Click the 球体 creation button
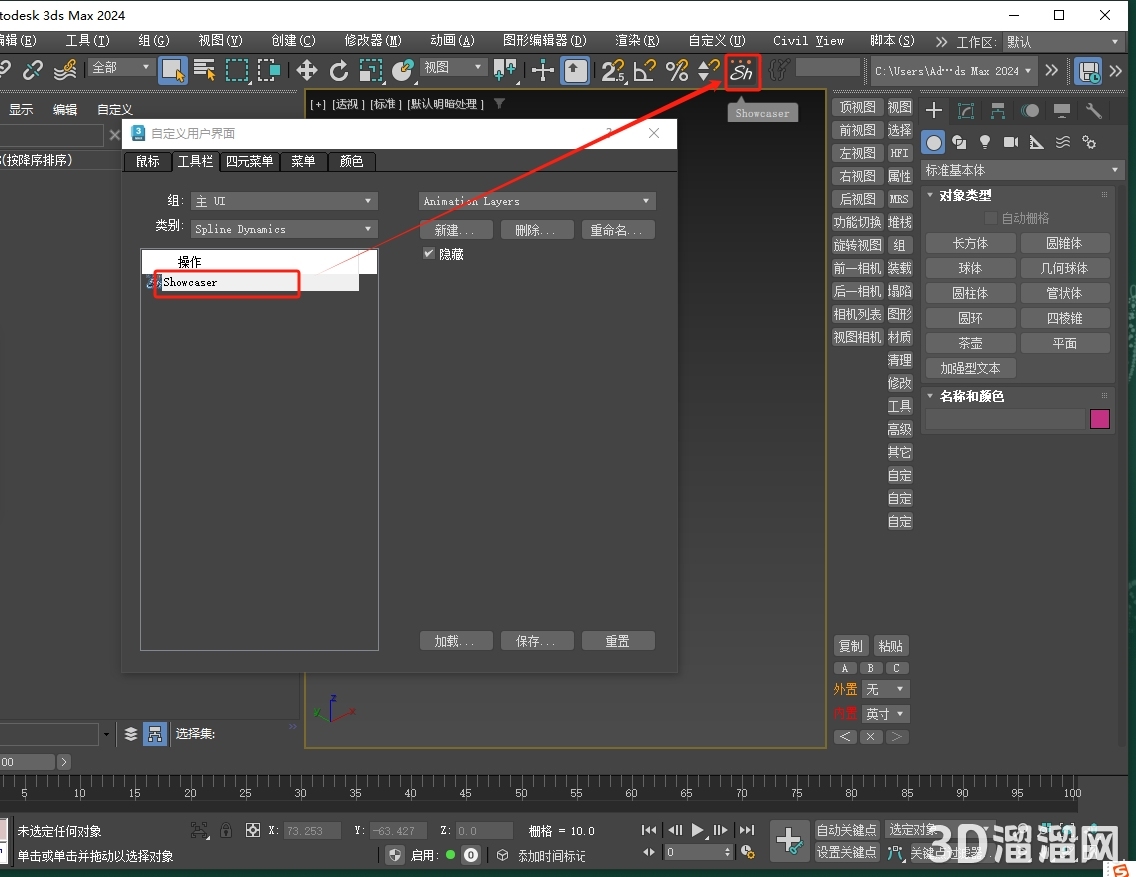The image size is (1136, 877). 970,267
